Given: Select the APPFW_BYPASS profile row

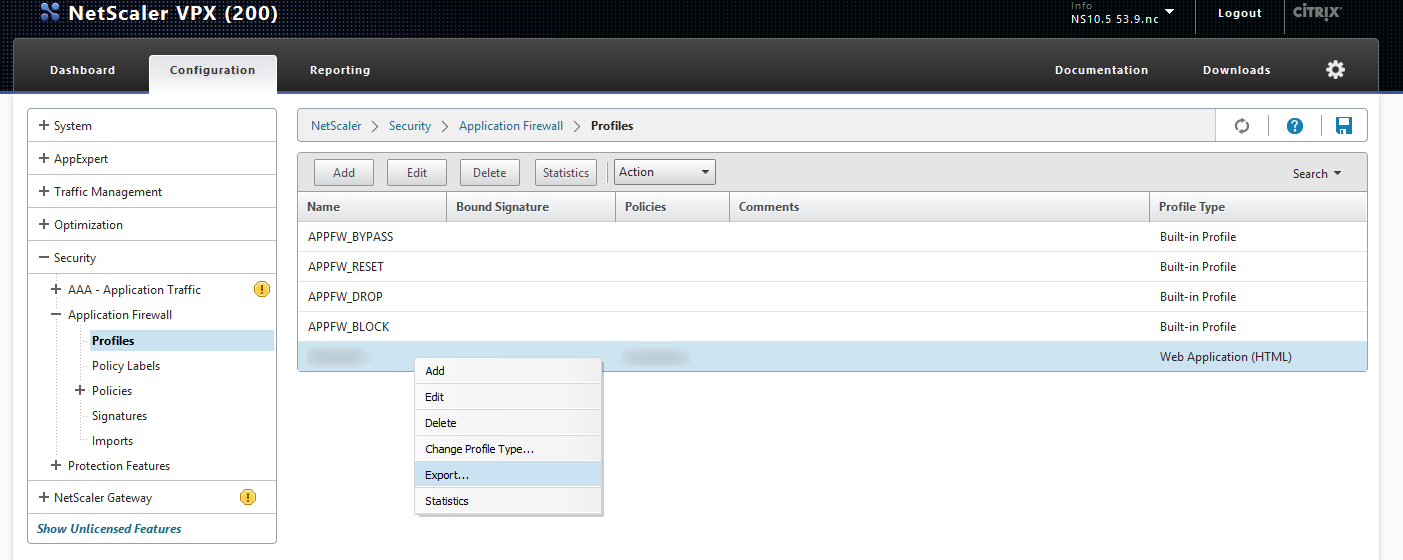Looking at the screenshot, I should click(832, 237).
